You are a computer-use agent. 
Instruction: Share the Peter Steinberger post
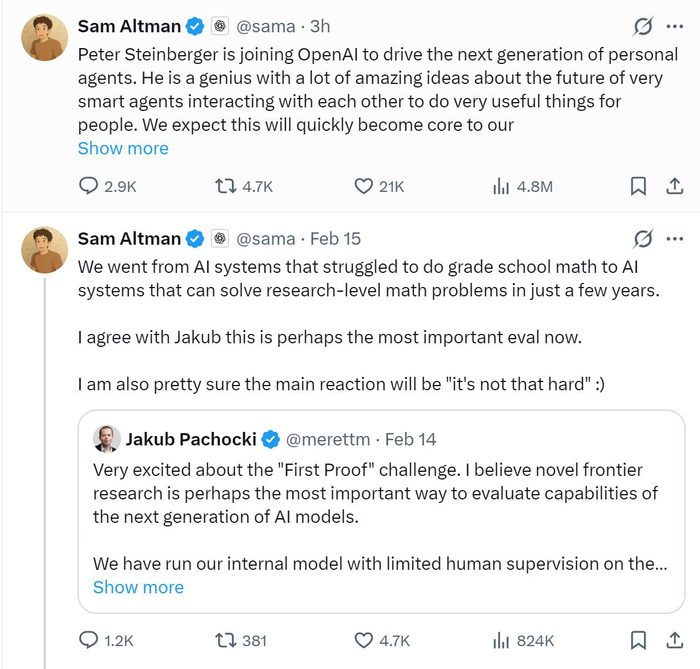point(674,186)
